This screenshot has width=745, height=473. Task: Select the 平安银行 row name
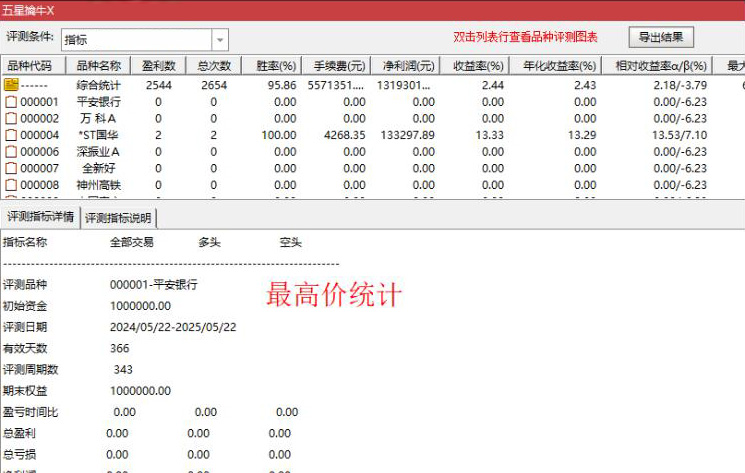[98, 102]
